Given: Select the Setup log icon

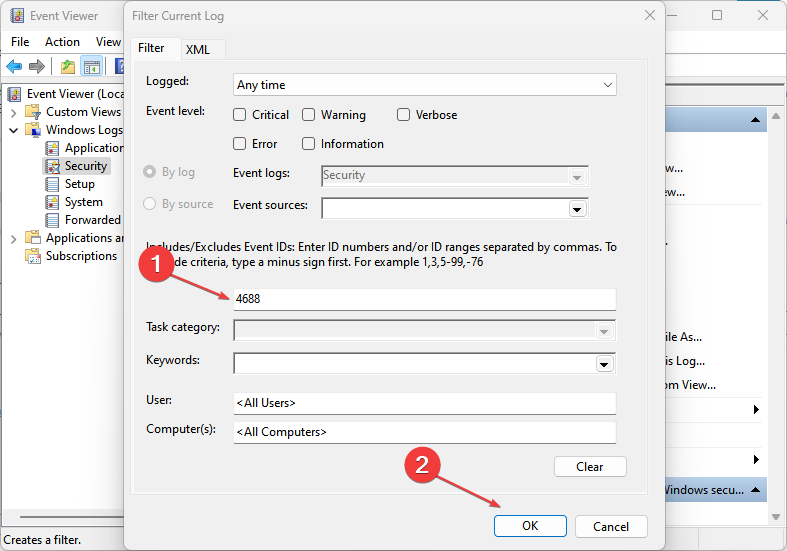Looking at the screenshot, I should 53,184.
